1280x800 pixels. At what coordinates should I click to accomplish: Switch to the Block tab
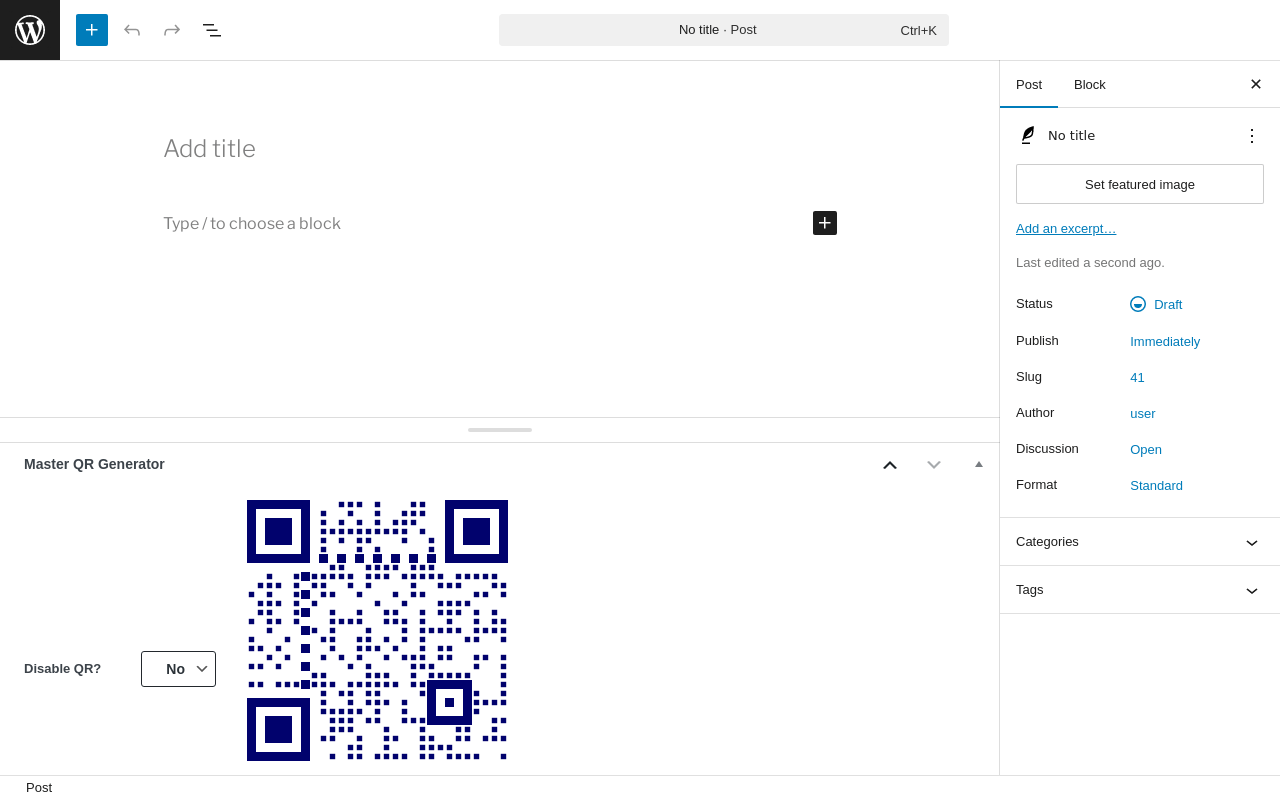(1090, 84)
